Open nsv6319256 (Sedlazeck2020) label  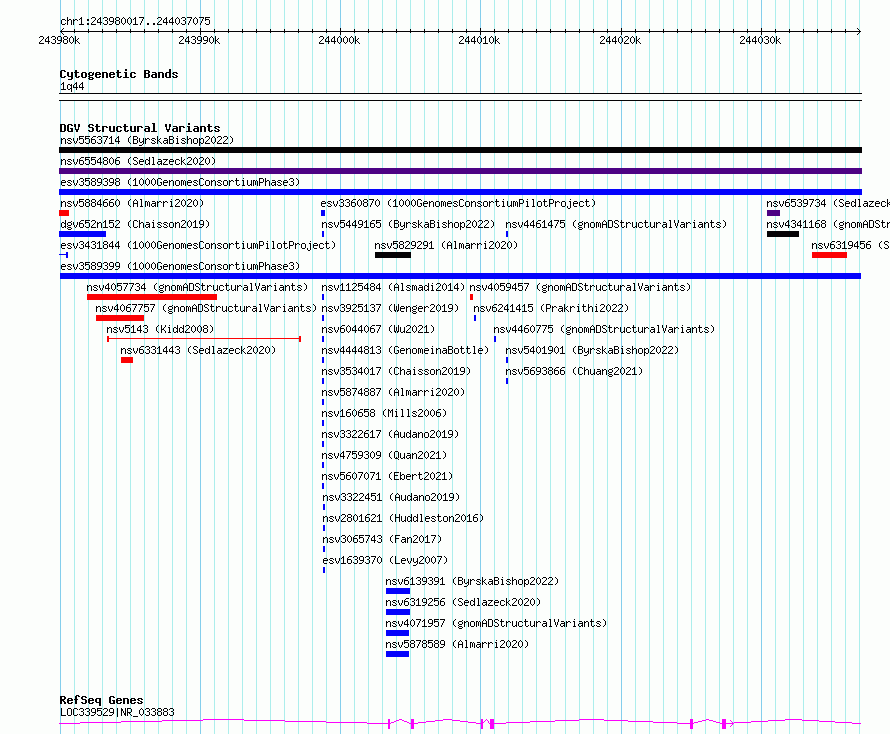pos(463,602)
